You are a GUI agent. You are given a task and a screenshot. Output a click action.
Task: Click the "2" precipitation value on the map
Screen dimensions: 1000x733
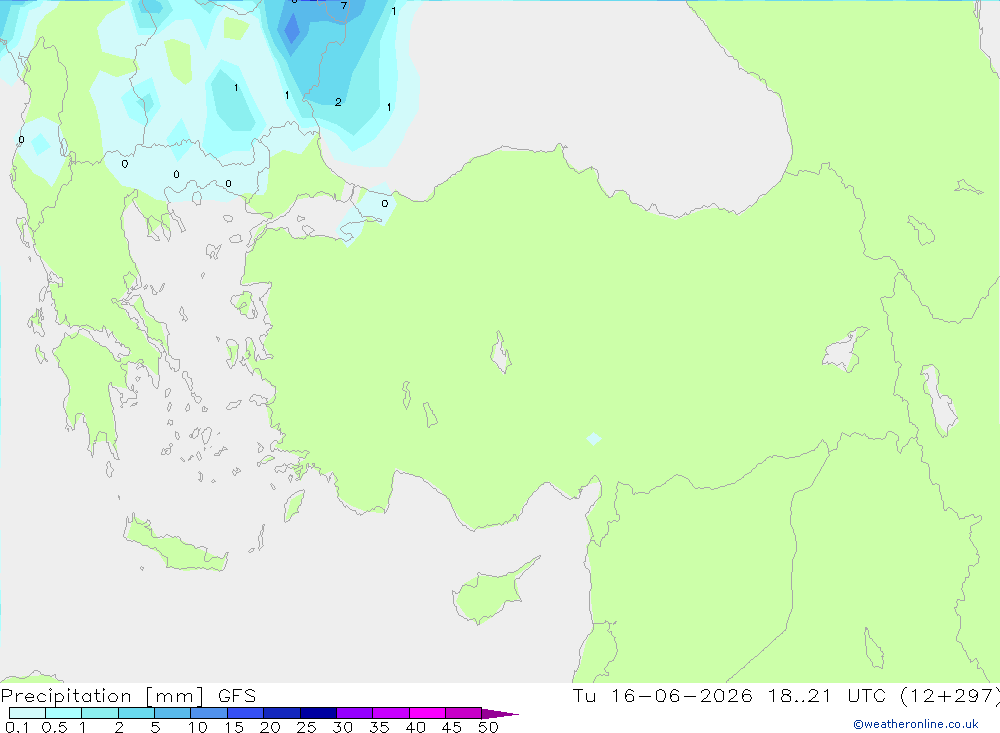point(338,102)
